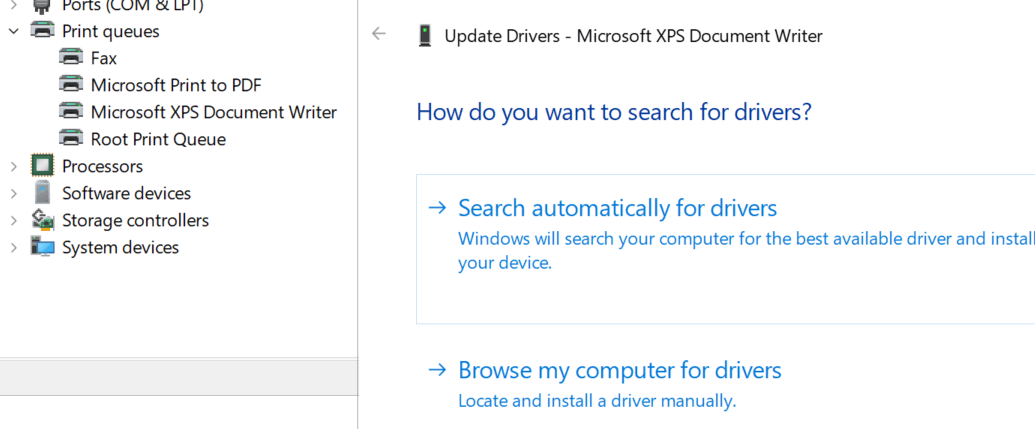This screenshot has width=1035, height=429.
Task: Click the Microsoft XPS Document Writer printer icon
Action: pyautogui.click(x=71, y=112)
